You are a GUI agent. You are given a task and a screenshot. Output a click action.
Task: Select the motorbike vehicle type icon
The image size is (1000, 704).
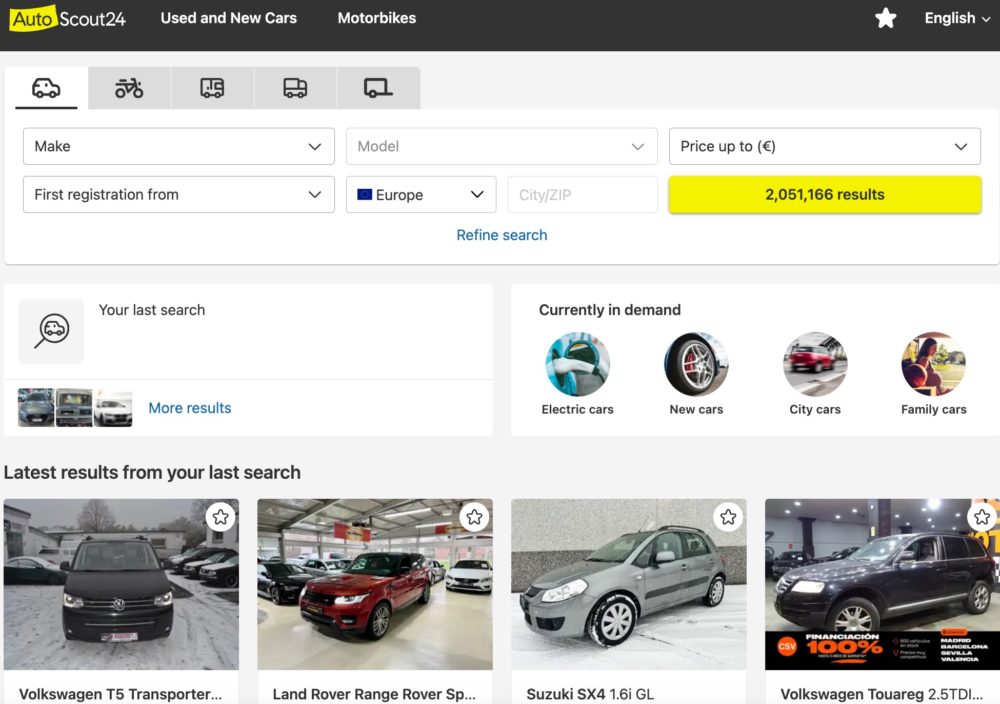[128, 88]
